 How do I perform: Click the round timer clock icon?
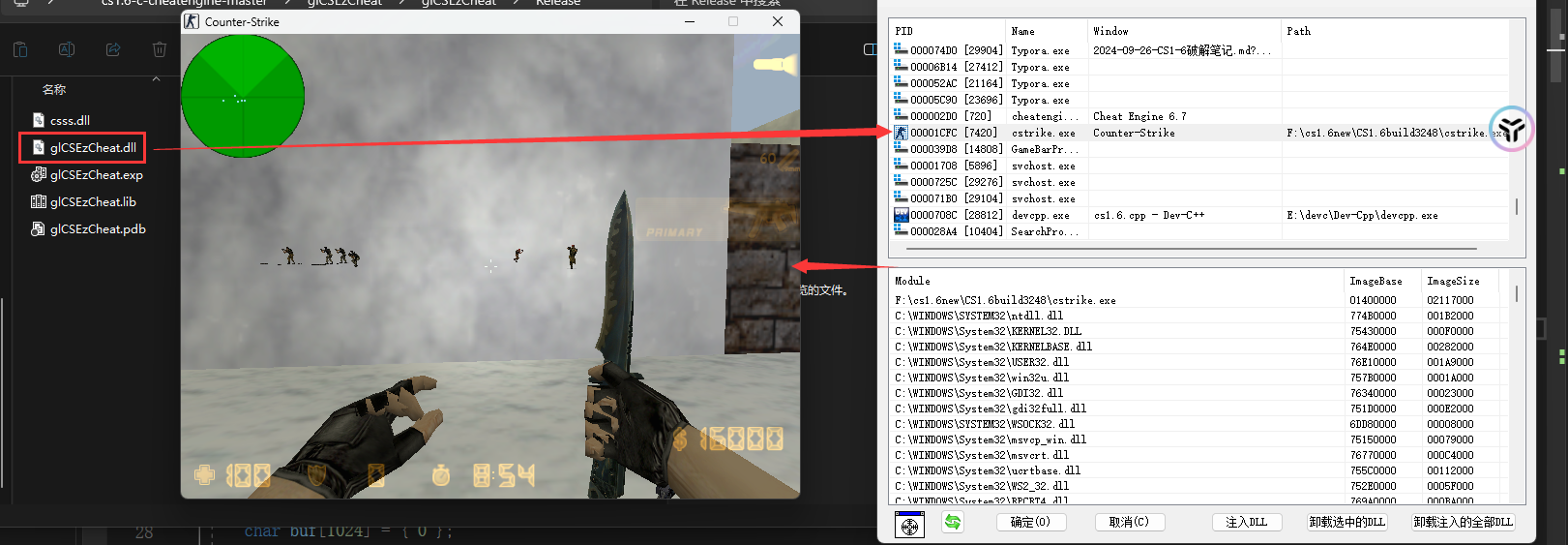click(x=441, y=474)
